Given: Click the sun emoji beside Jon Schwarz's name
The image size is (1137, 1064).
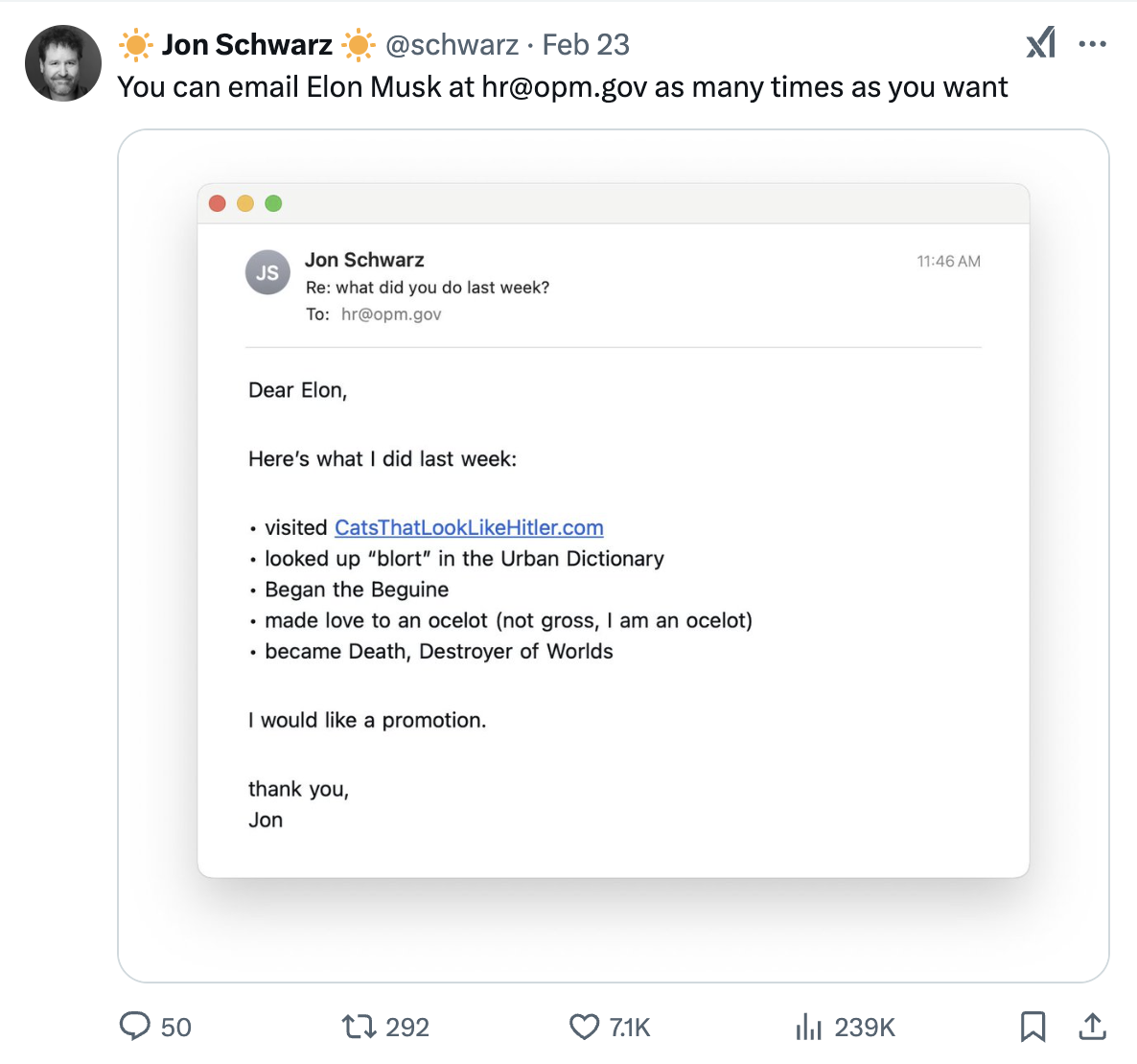Looking at the screenshot, I should [x=135, y=44].
